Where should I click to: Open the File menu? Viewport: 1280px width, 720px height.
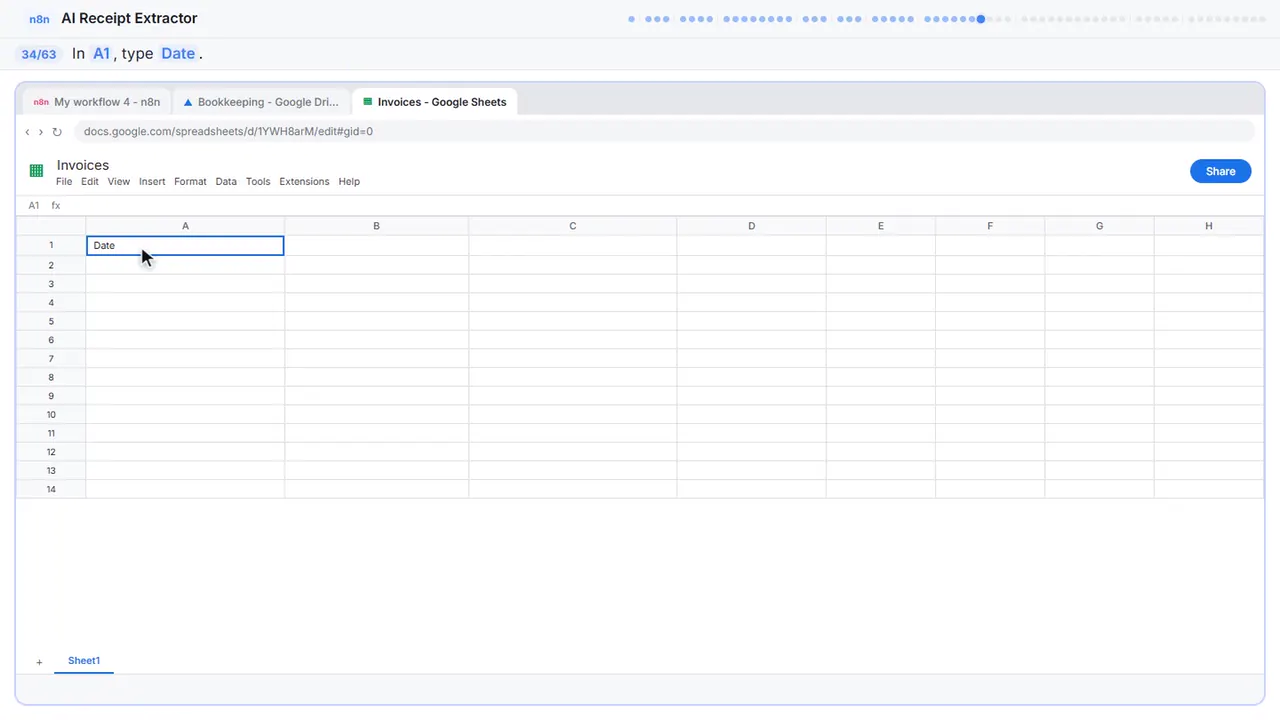click(x=64, y=182)
